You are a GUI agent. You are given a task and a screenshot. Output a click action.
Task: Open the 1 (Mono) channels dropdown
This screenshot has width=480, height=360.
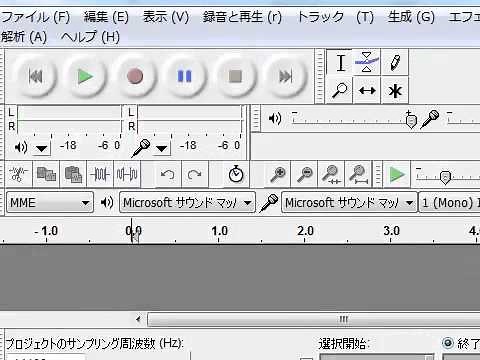click(x=449, y=202)
